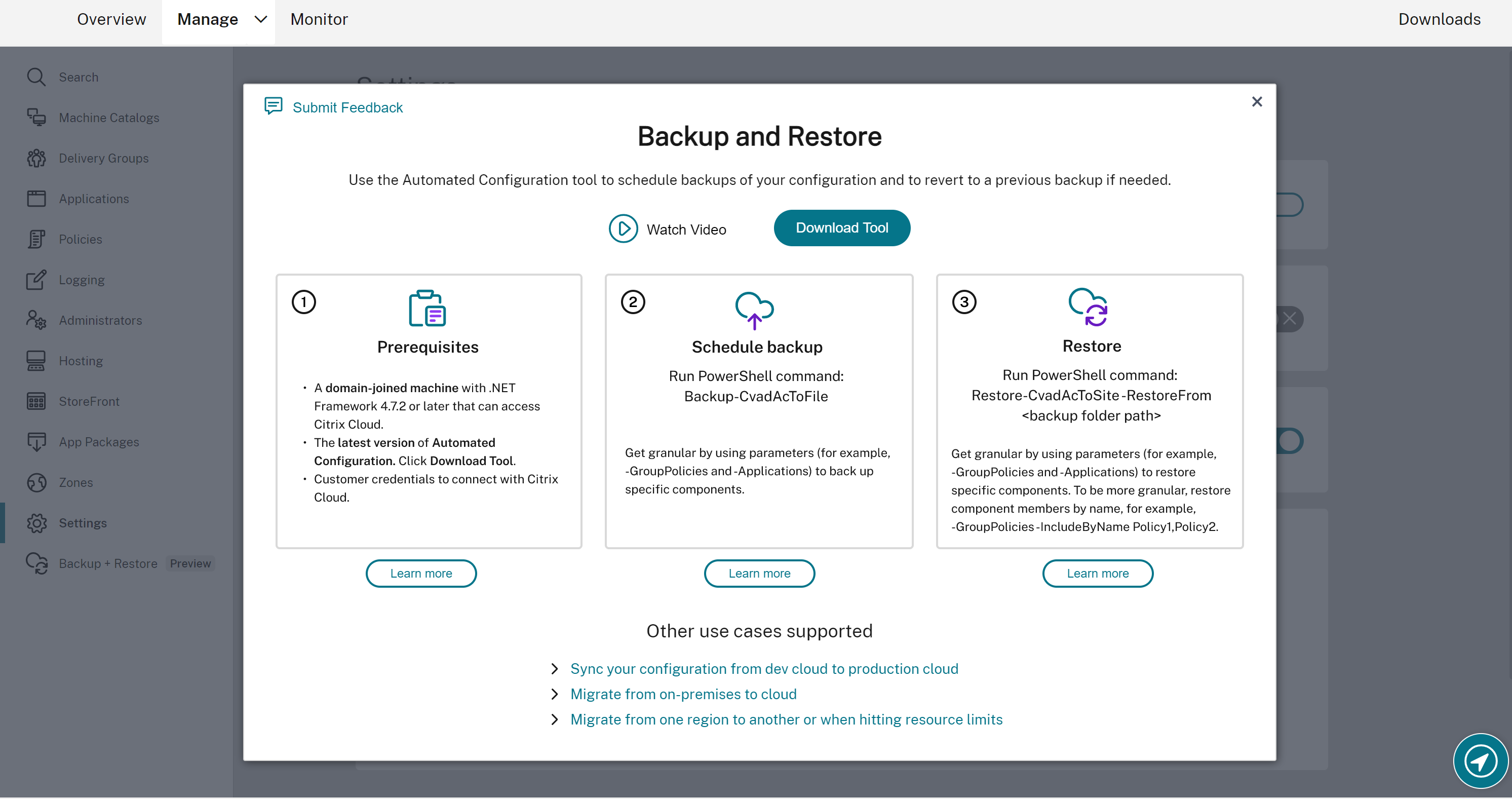This screenshot has height=799, width=1512.
Task: Click the Prerequisites clipboard icon
Action: 428,308
